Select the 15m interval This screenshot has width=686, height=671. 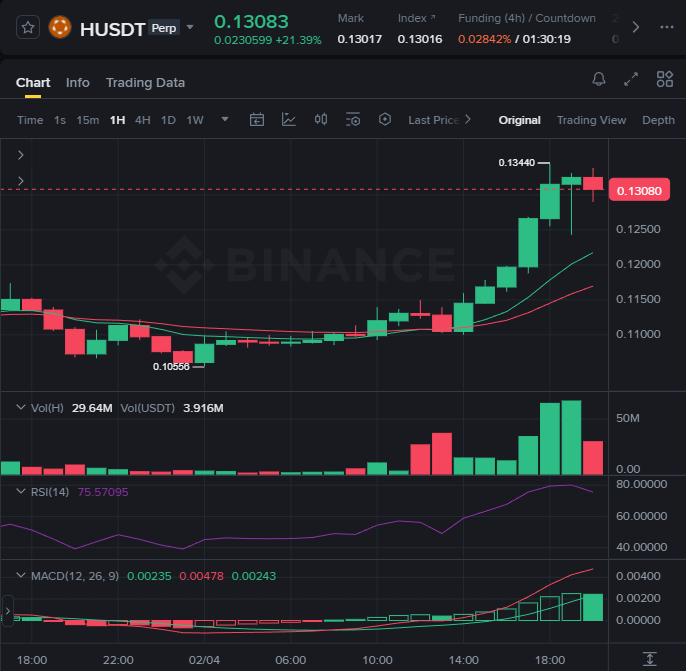tap(88, 120)
